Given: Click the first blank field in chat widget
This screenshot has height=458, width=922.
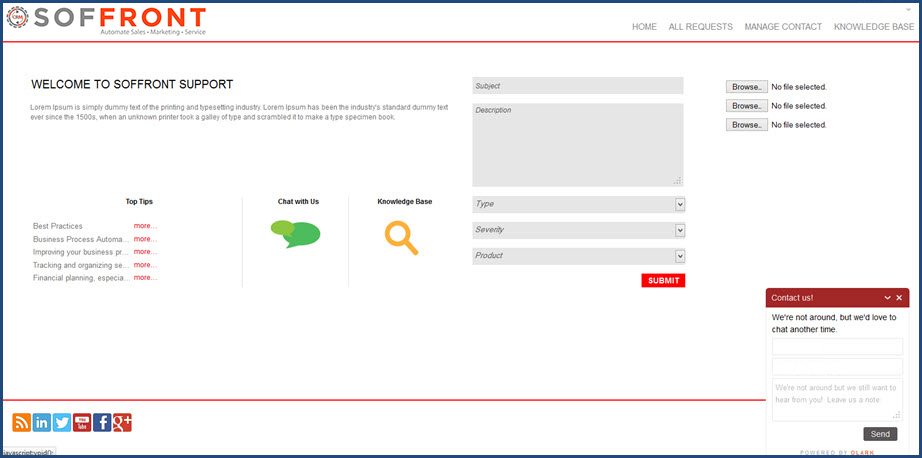Looking at the screenshot, I should pos(837,347).
